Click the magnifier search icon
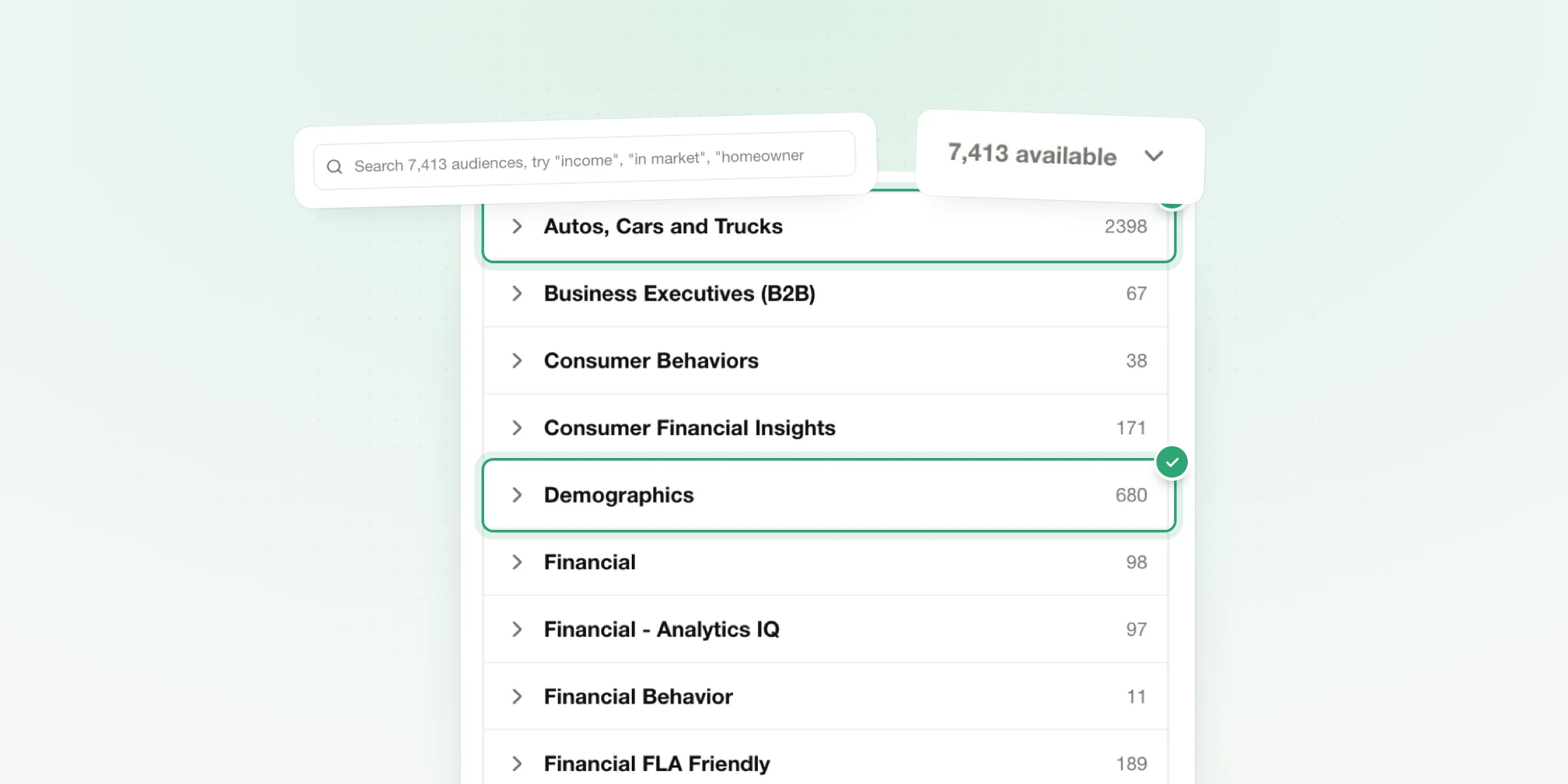 click(335, 167)
